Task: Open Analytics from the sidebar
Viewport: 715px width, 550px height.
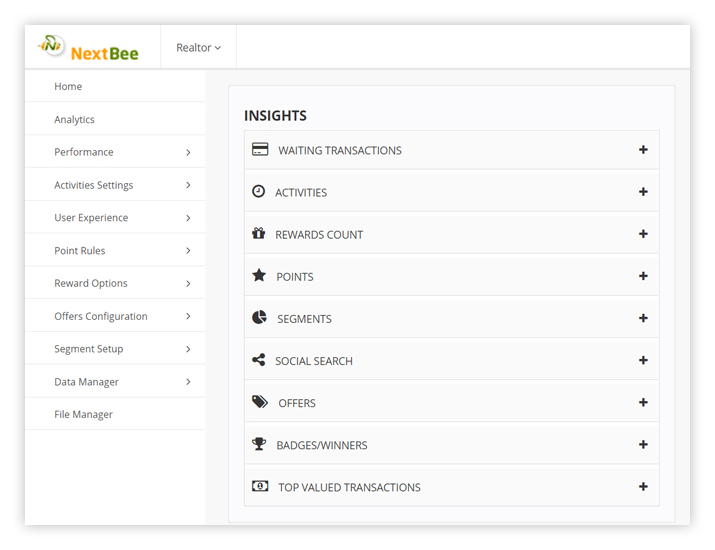Action: pyautogui.click(x=74, y=119)
